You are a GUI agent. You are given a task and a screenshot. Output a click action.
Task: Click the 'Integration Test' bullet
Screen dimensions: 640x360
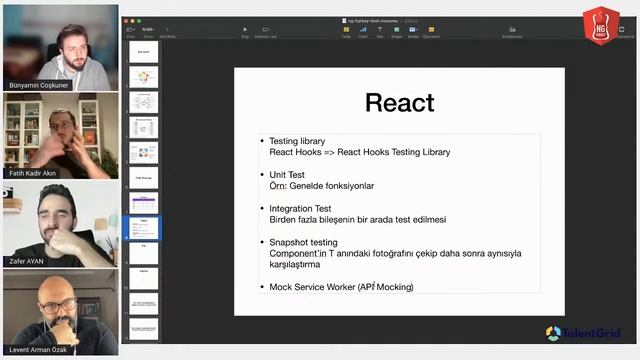pos(300,209)
